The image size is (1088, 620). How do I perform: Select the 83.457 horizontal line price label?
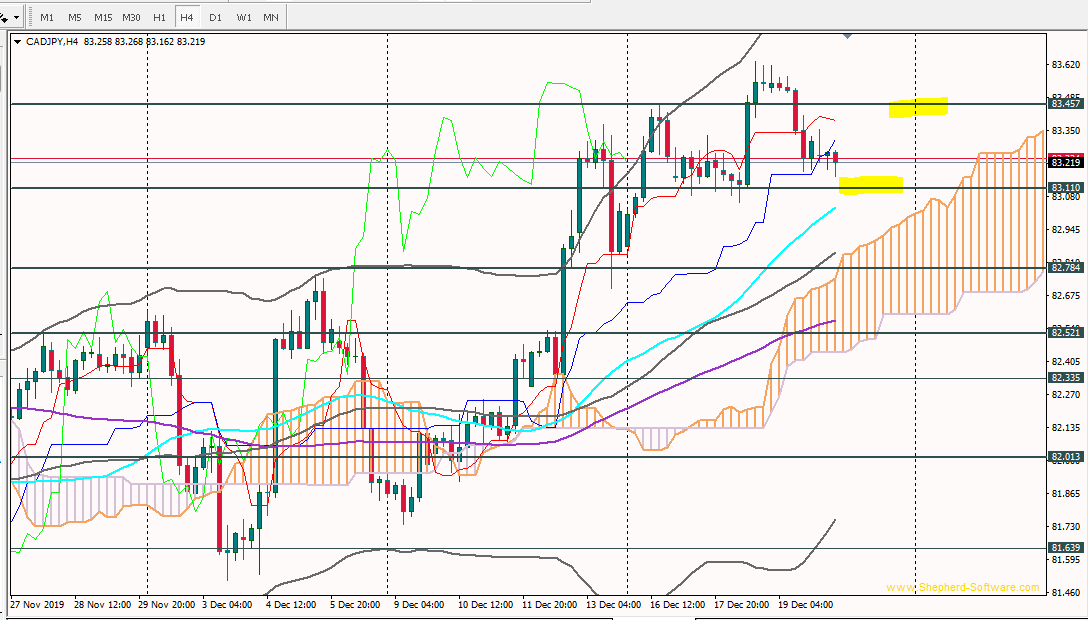[x=1066, y=103]
